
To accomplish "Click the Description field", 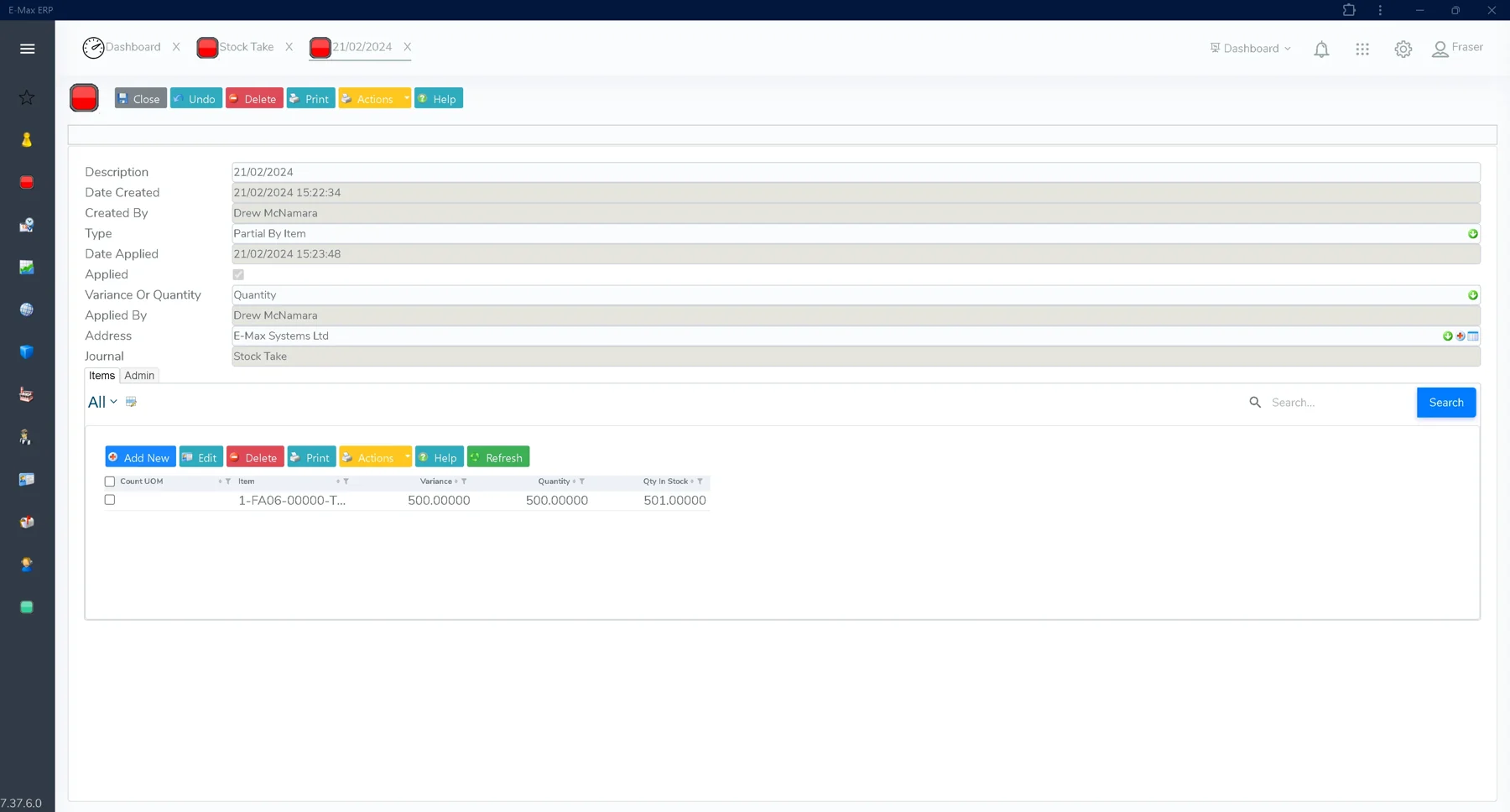I will click(x=856, y=172).
